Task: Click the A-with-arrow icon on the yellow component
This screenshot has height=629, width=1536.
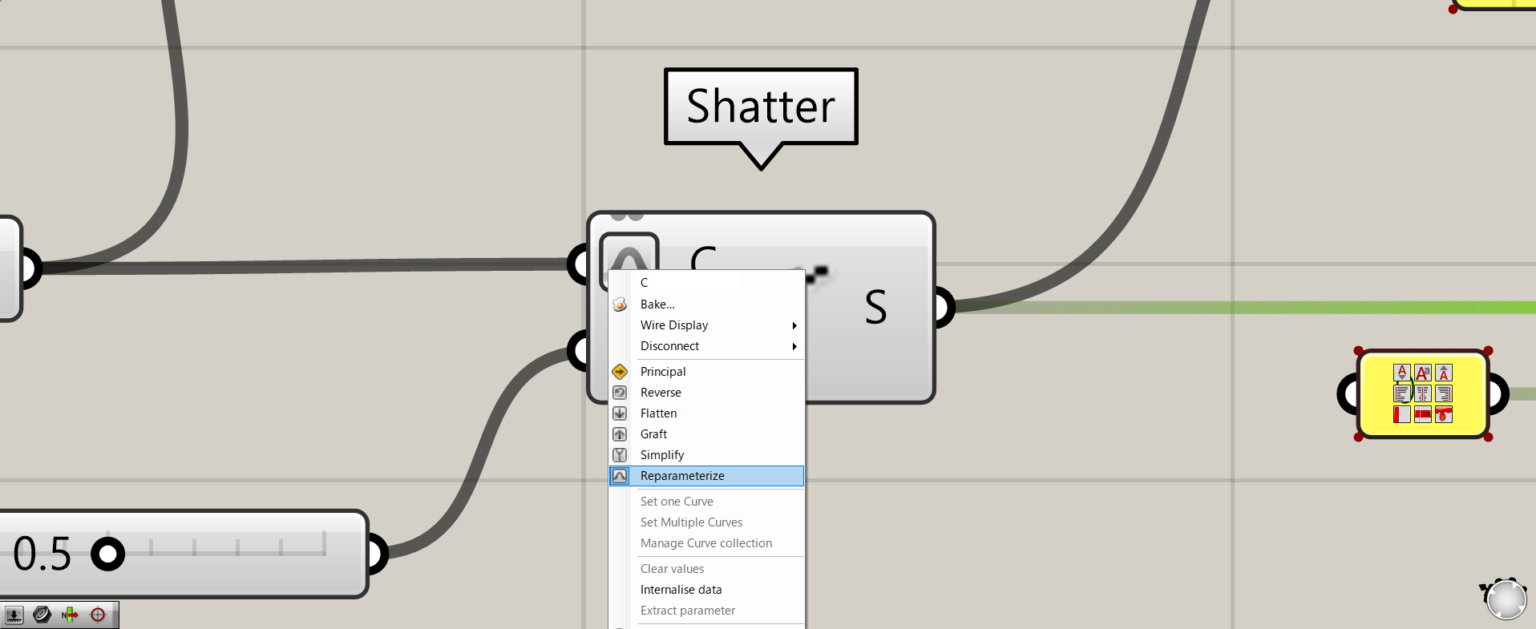Action: (x=1403, y=372)
